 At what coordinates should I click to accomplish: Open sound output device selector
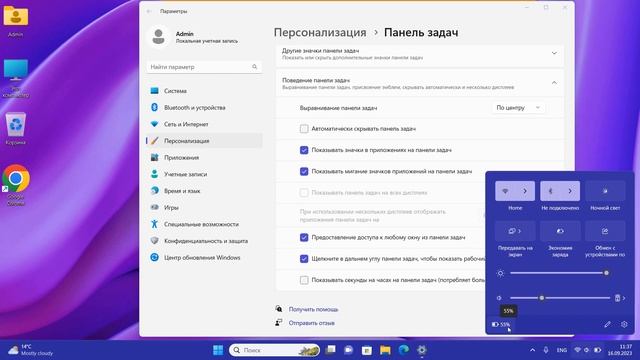click(620, 298)
